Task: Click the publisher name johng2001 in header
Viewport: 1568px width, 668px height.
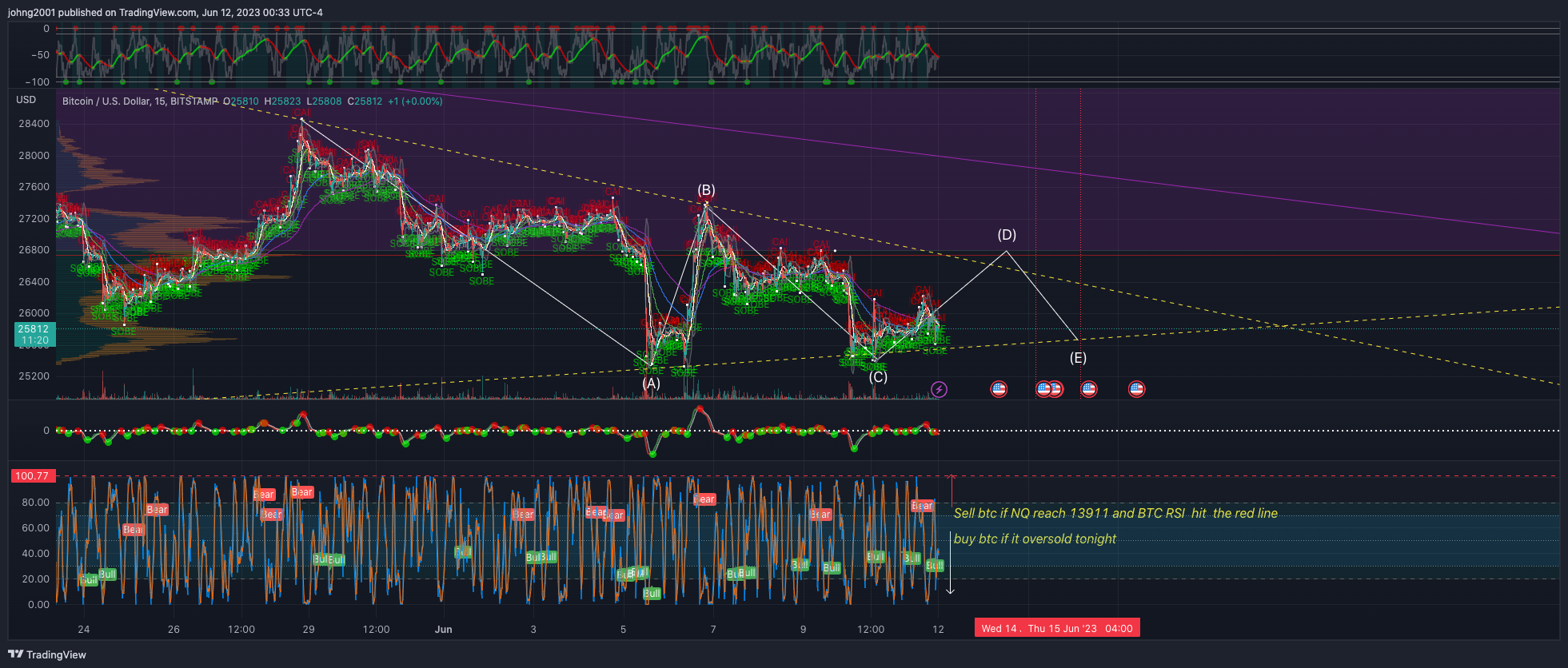Action: point(31,13)
